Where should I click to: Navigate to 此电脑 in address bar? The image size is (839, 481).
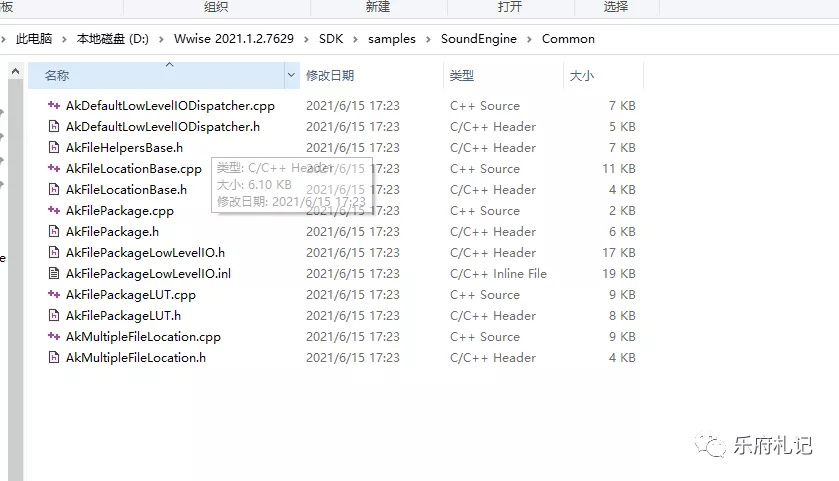click(34, 39)
